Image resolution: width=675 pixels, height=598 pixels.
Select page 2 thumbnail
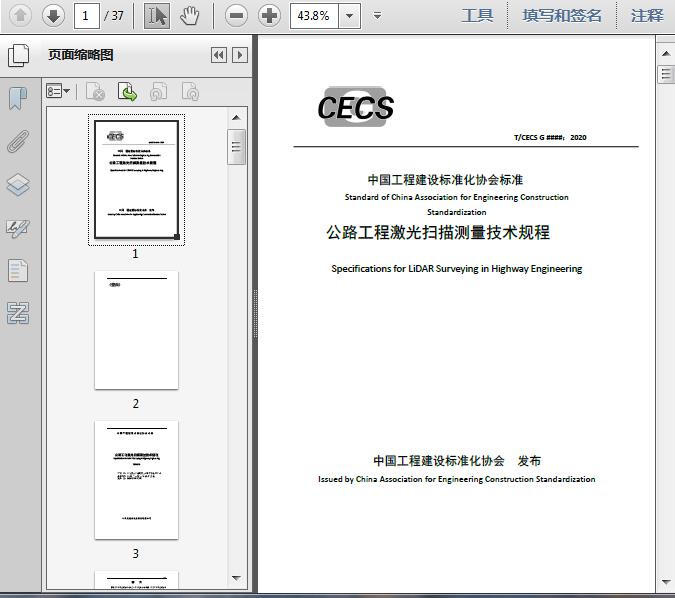point(136,330)
